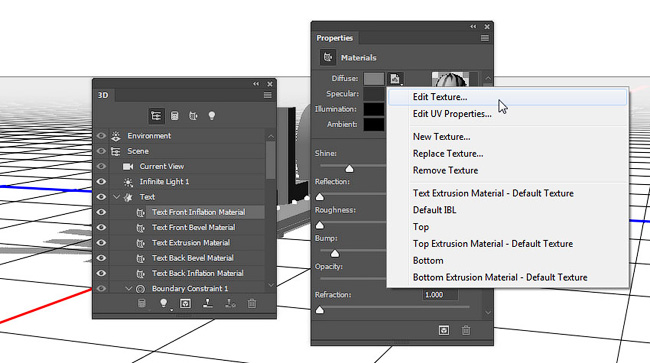Filter 3D panel by whole scene
This screenshot has width=650, height=363.
coord(156,116)
